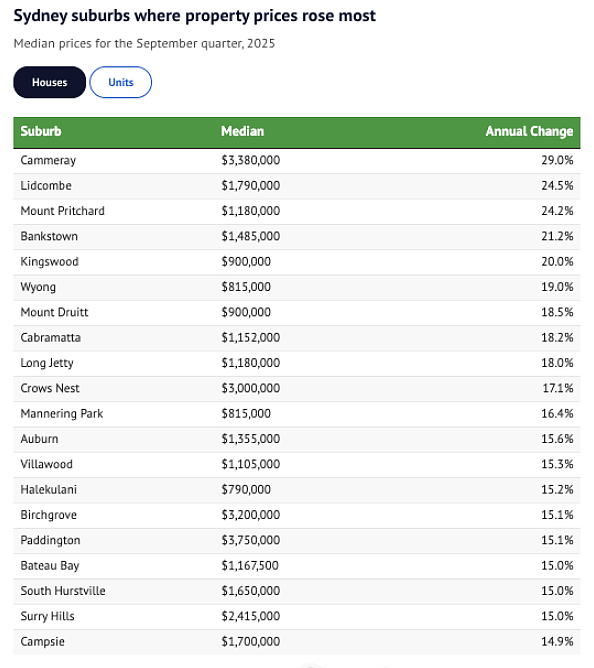This screenshot has width=594, height=668.
Task: Select the South Hurstville row
Action: click(x=297, y=591)
